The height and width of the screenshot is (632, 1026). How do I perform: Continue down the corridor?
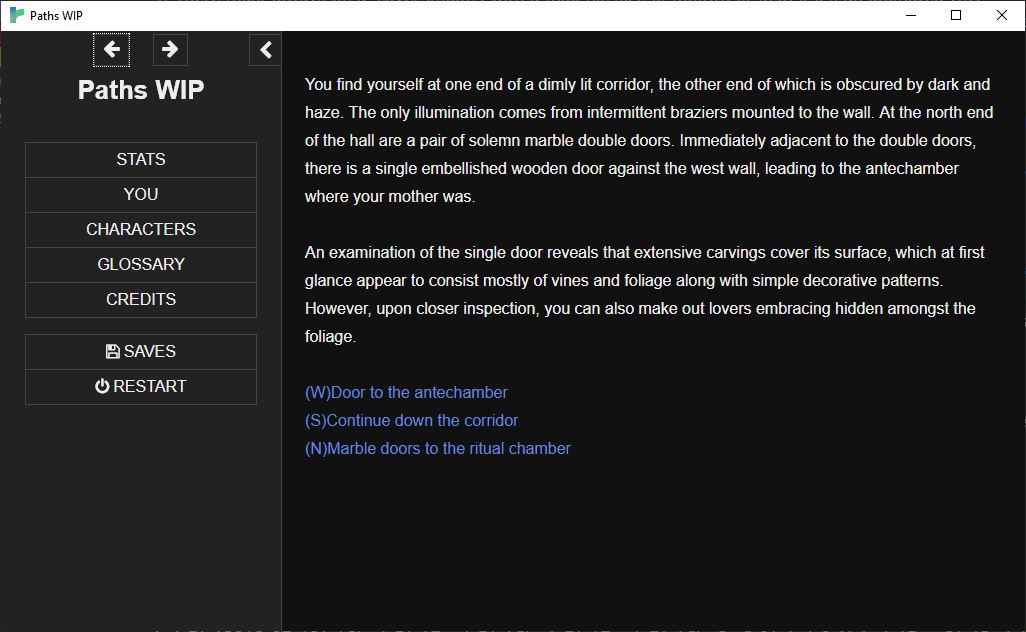click(412, 420)
